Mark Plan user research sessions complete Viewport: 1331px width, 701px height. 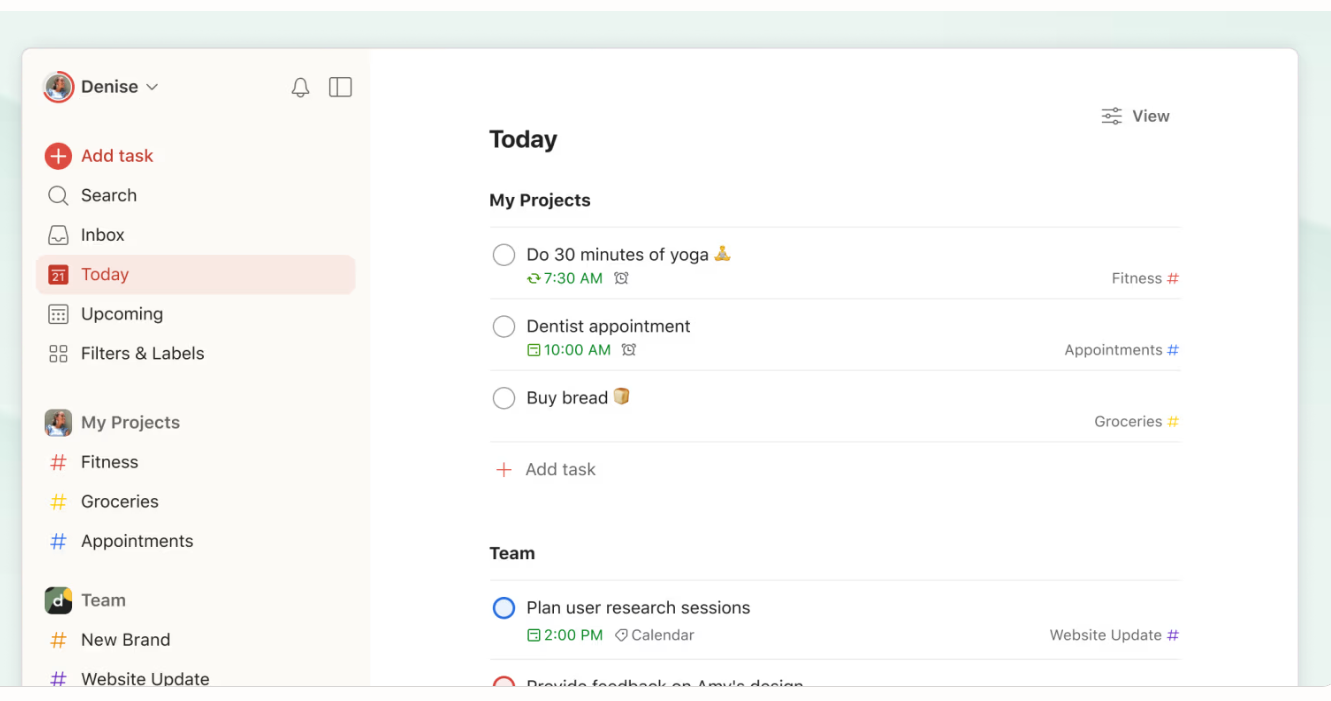pos(503,607)
